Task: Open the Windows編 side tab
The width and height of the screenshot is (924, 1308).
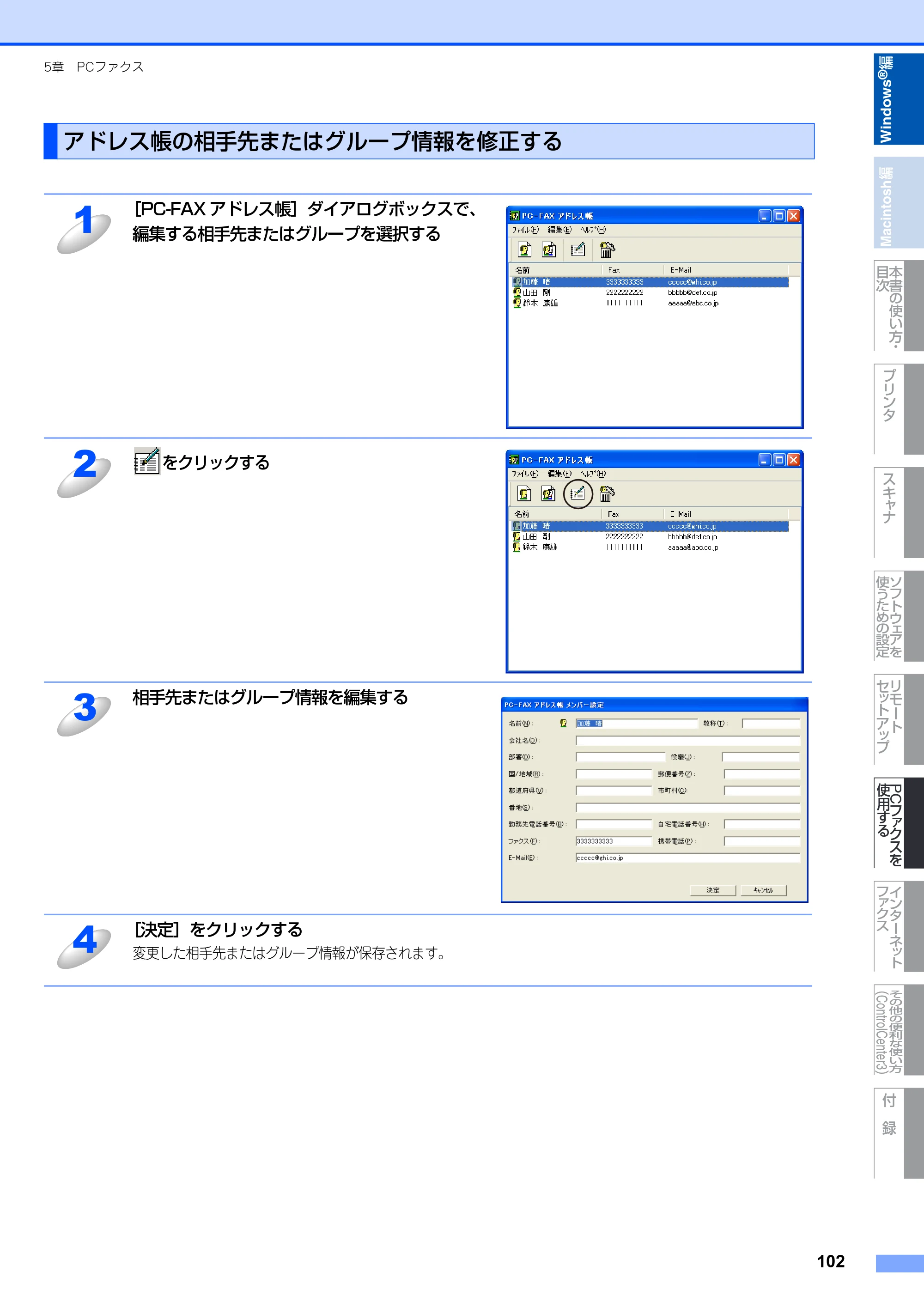Action: [x=899, y=99]
